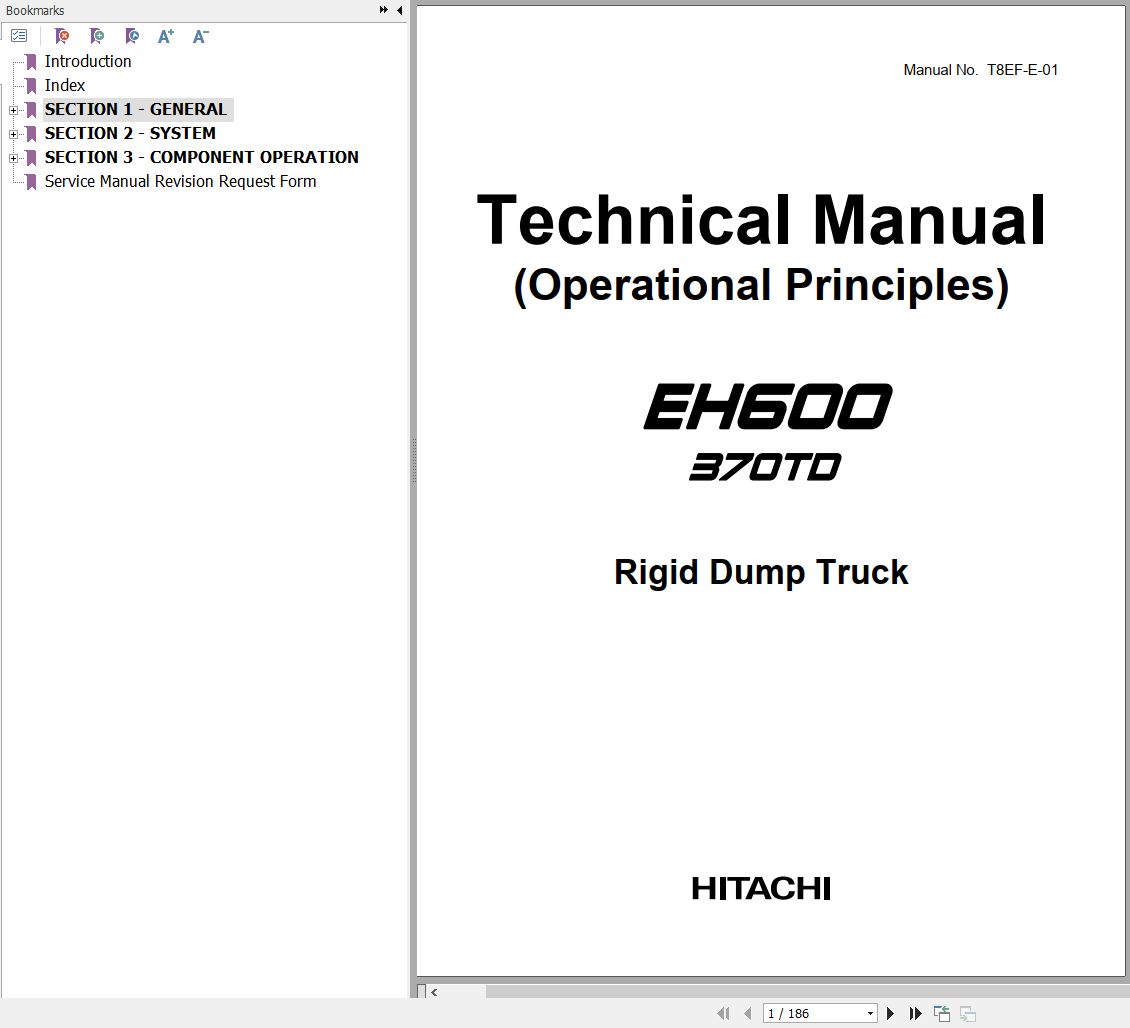Viewport: 1130px width, 1028px height.
Task: Expand the bookmarks panel with double arrow
Action: coord(383,10)
